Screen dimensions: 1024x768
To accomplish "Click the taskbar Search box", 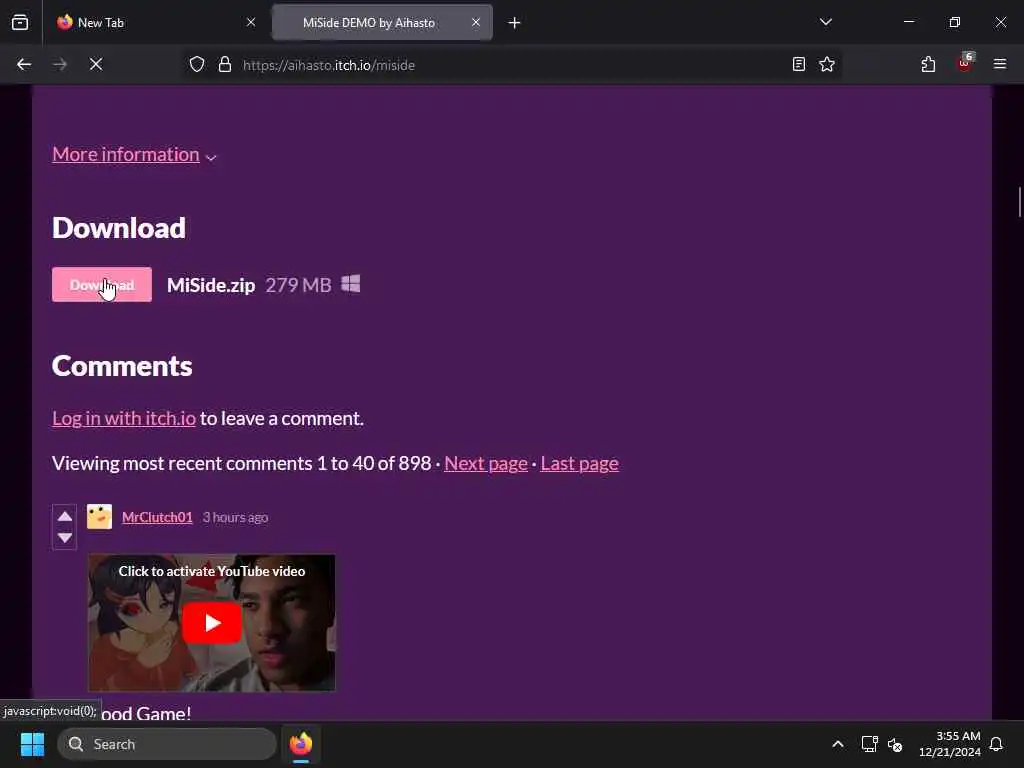I will coord(167,744).
